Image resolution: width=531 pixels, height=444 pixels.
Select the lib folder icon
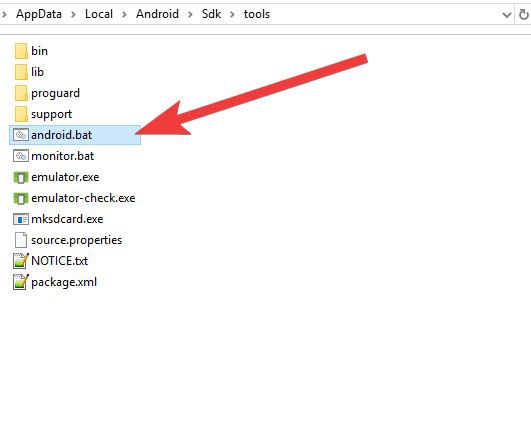coord(21,72)
